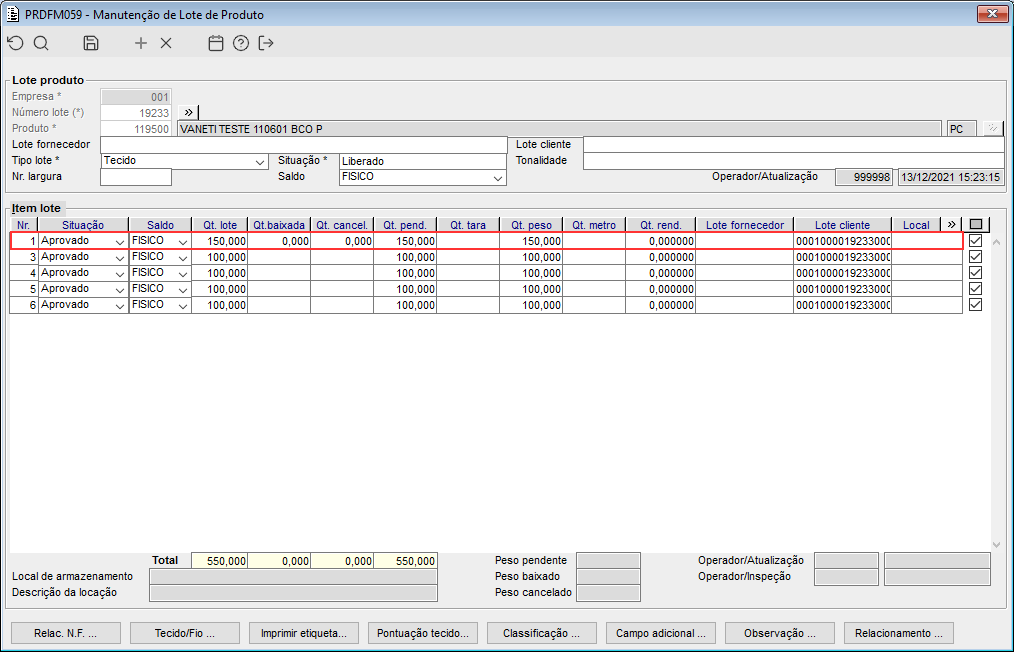Click Qt.baixada cell in row 1

pyautogui.click(x=279, y=241)
